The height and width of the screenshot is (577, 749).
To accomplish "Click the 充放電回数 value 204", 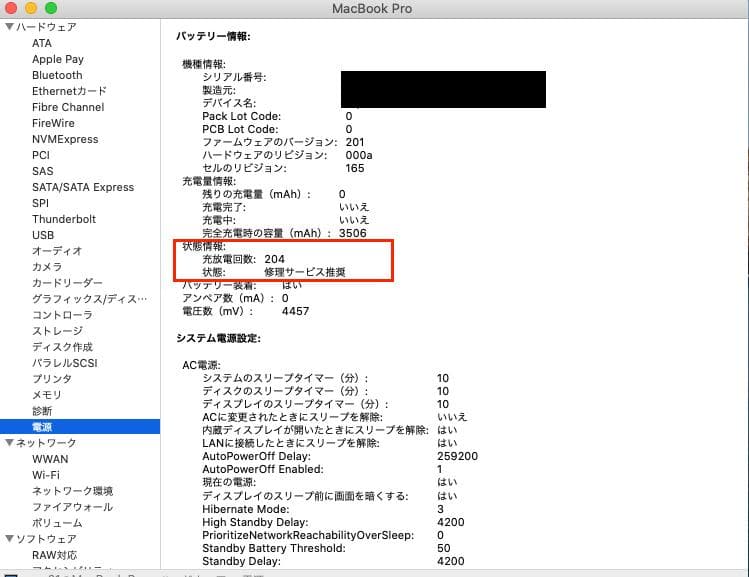I will pyautogui.click(x=274, y=259).
